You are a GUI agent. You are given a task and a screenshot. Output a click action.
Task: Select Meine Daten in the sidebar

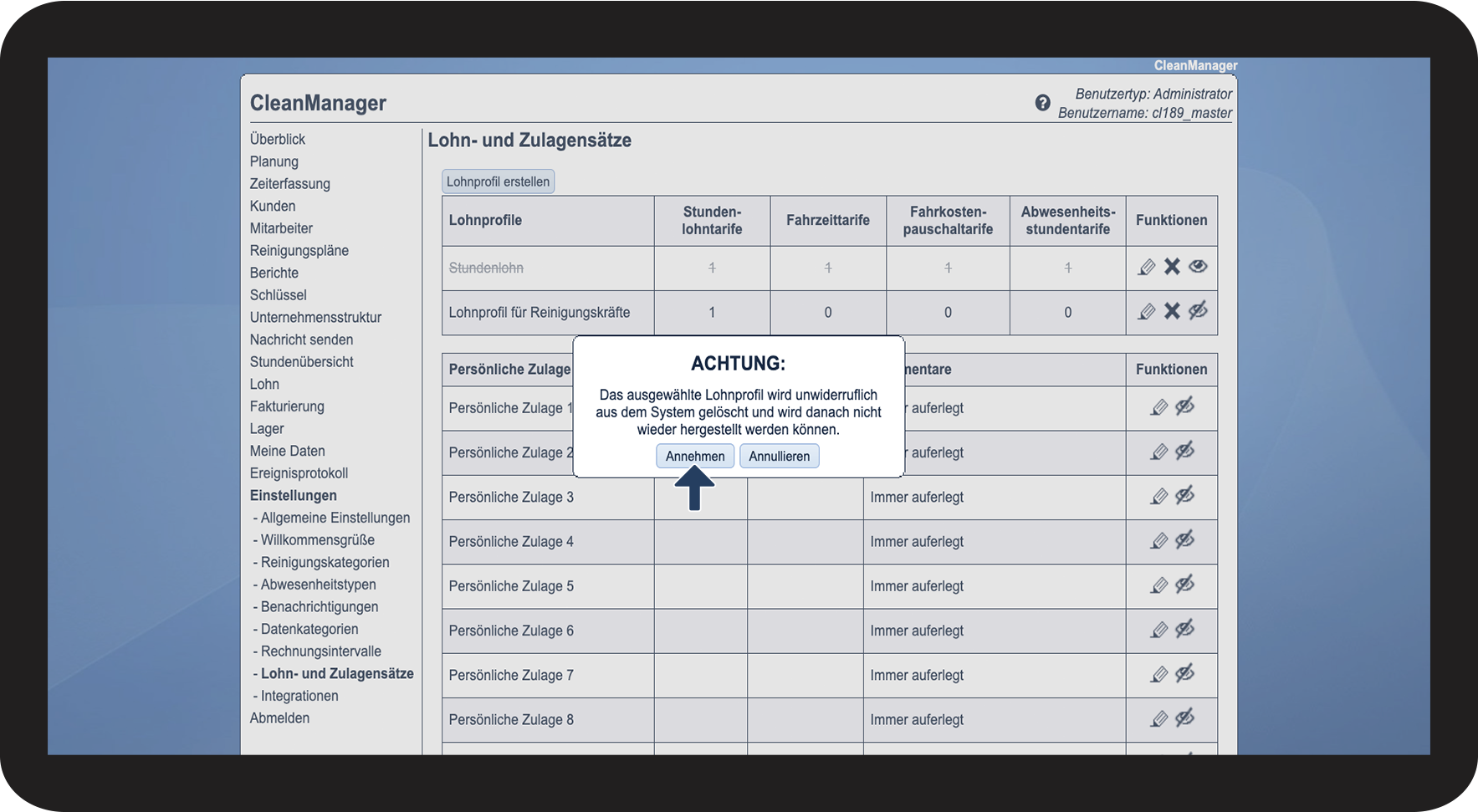(288, 451)
